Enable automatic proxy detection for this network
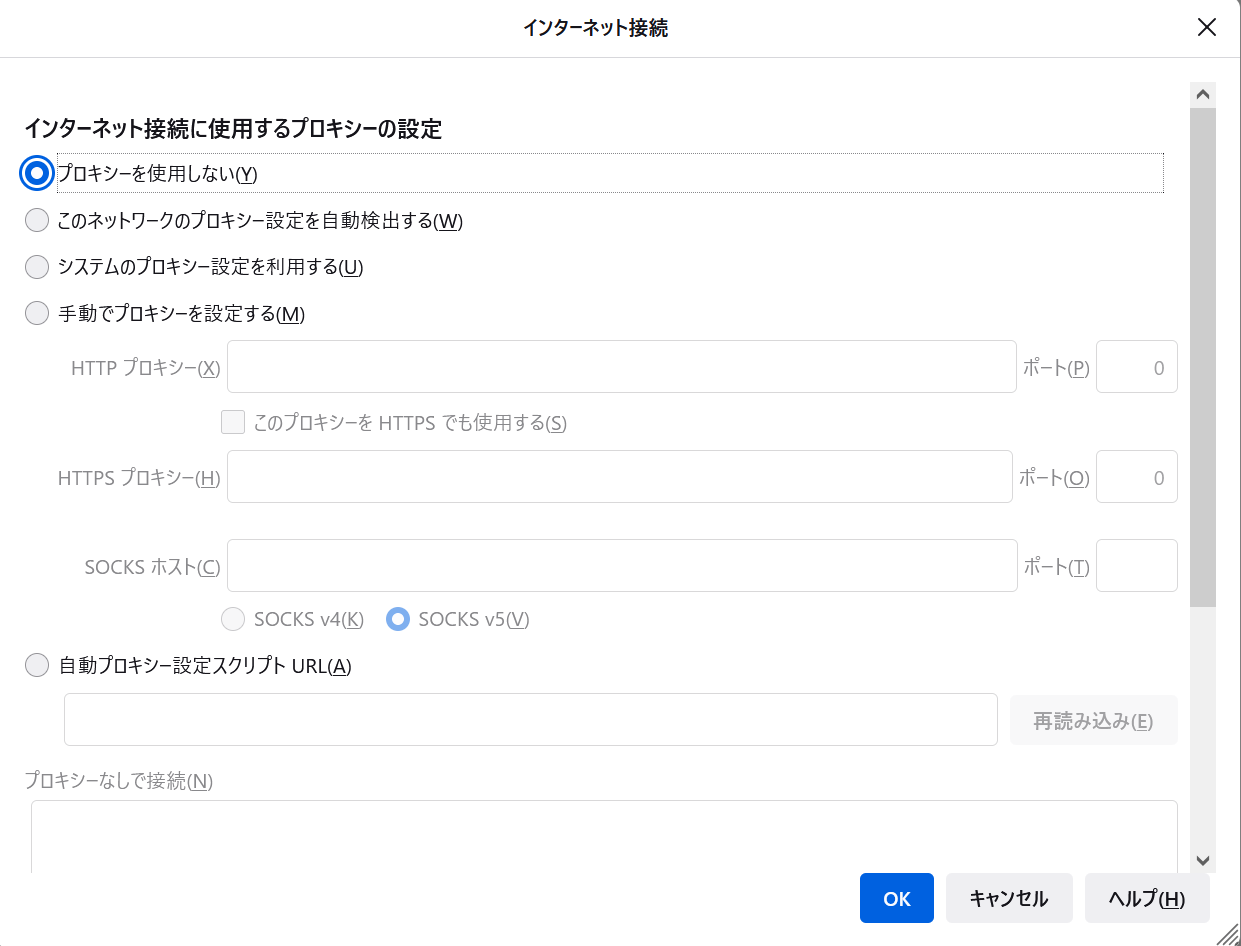The height and width of the screenshot is (946, 1241). [x=37, y=219]
